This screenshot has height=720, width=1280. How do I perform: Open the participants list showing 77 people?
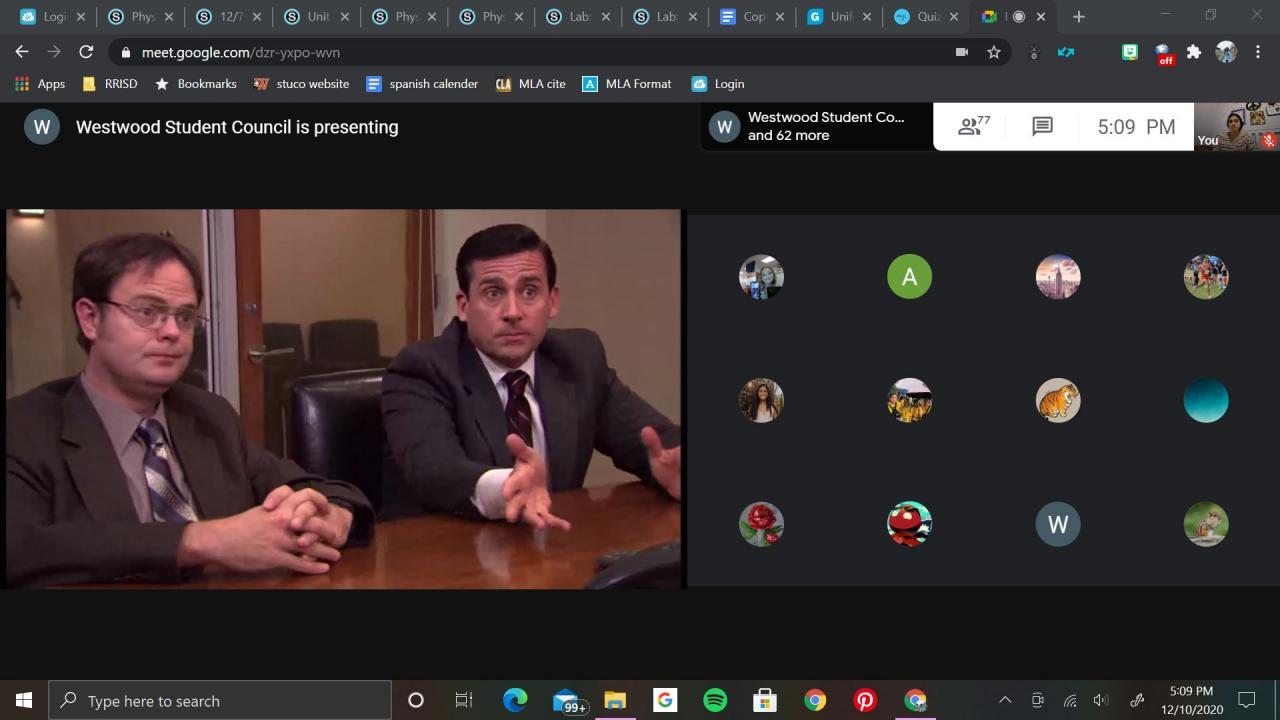(973, 127)
